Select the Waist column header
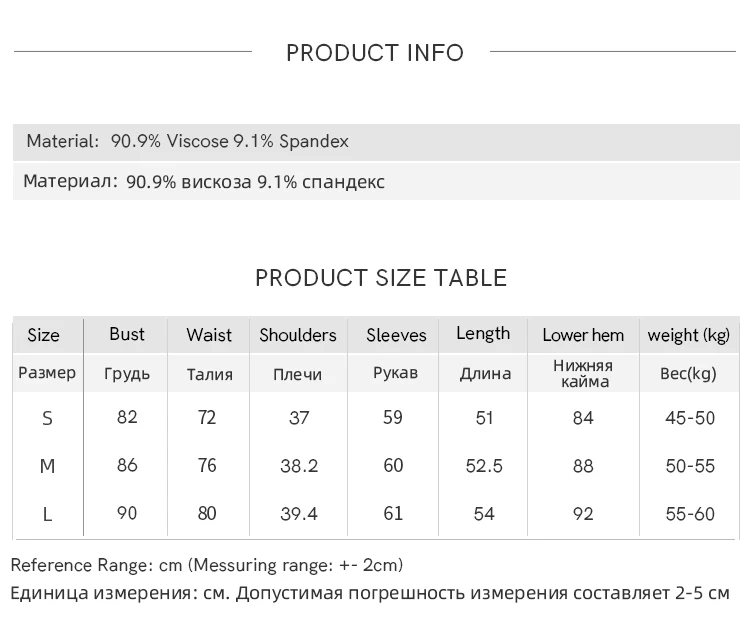This screenshot has height=630, width=750. tap(209, 335)
